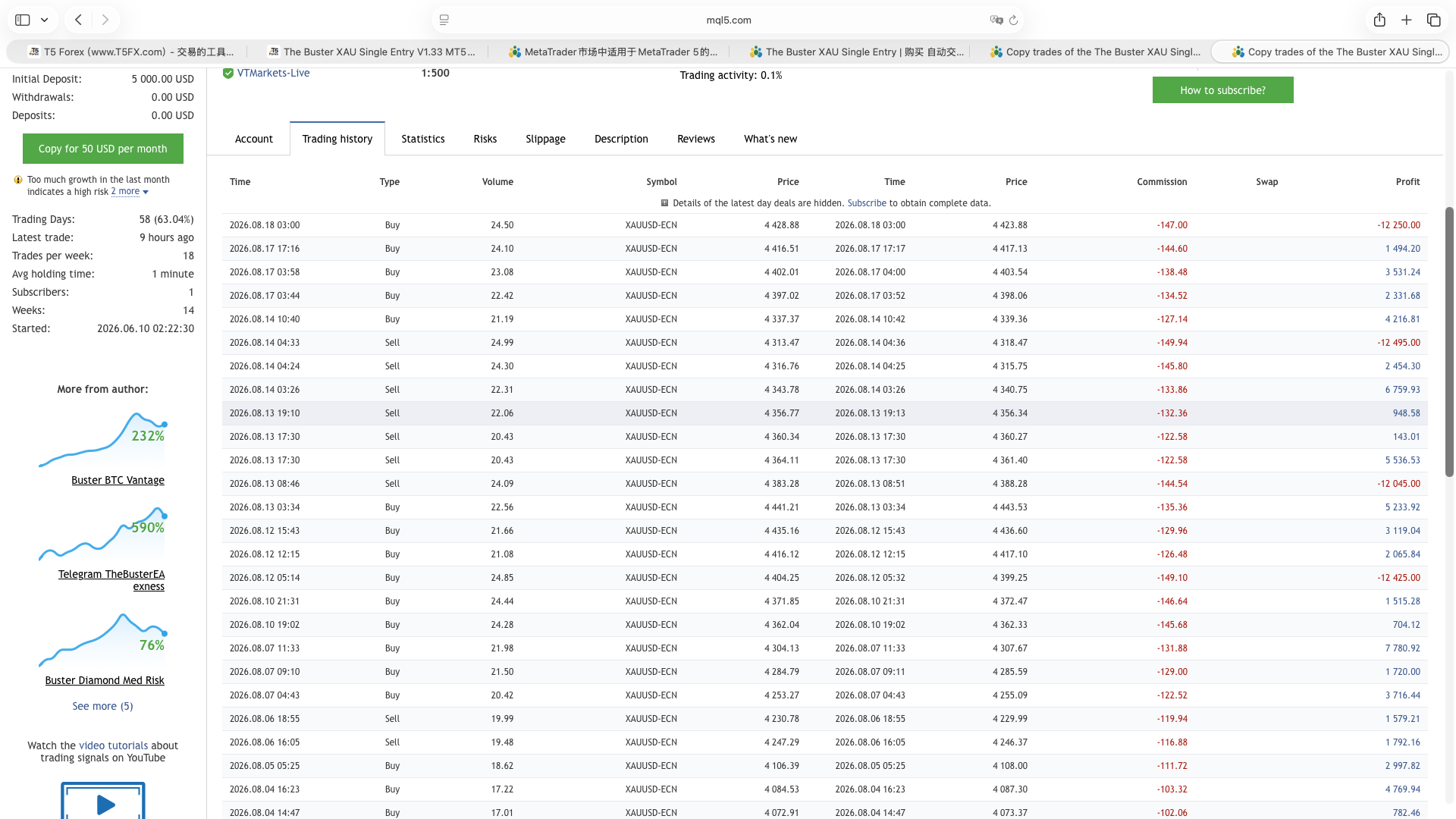This screenshot has width=1456, height=819.
Task: Sort by the Profit column header
Action: [1407, 182]
